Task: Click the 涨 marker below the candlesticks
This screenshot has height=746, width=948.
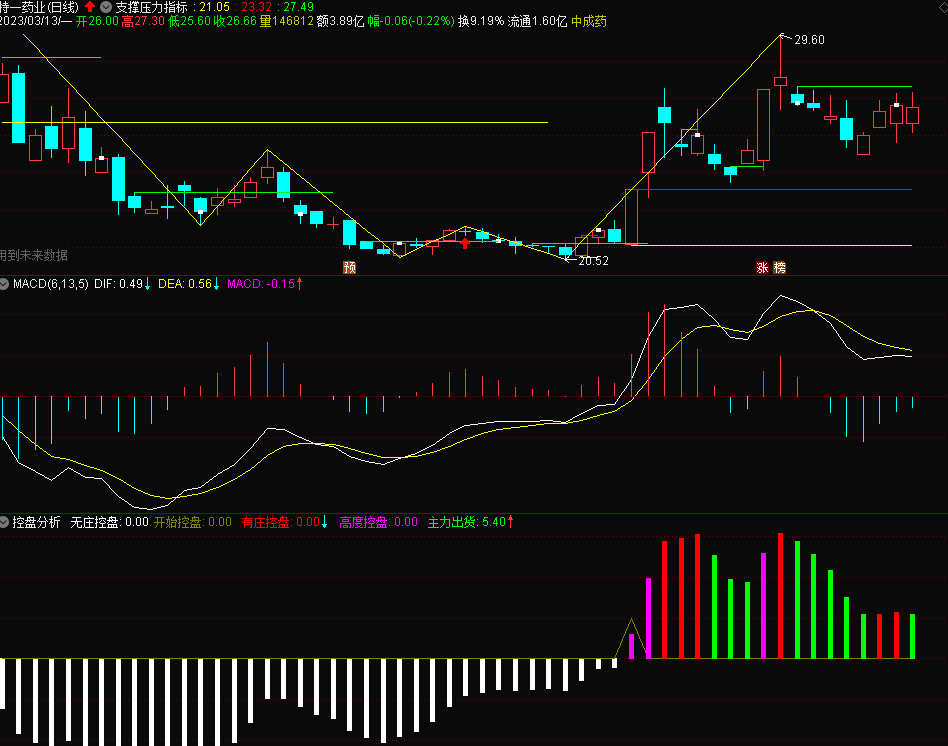Action: click(762, 267)
